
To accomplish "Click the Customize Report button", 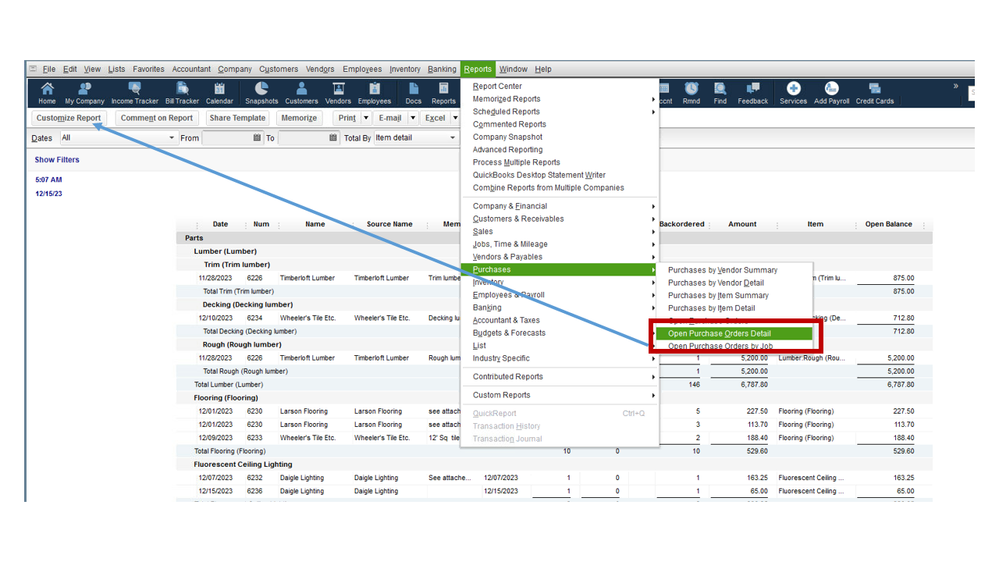I will click(x=68, y=118).
